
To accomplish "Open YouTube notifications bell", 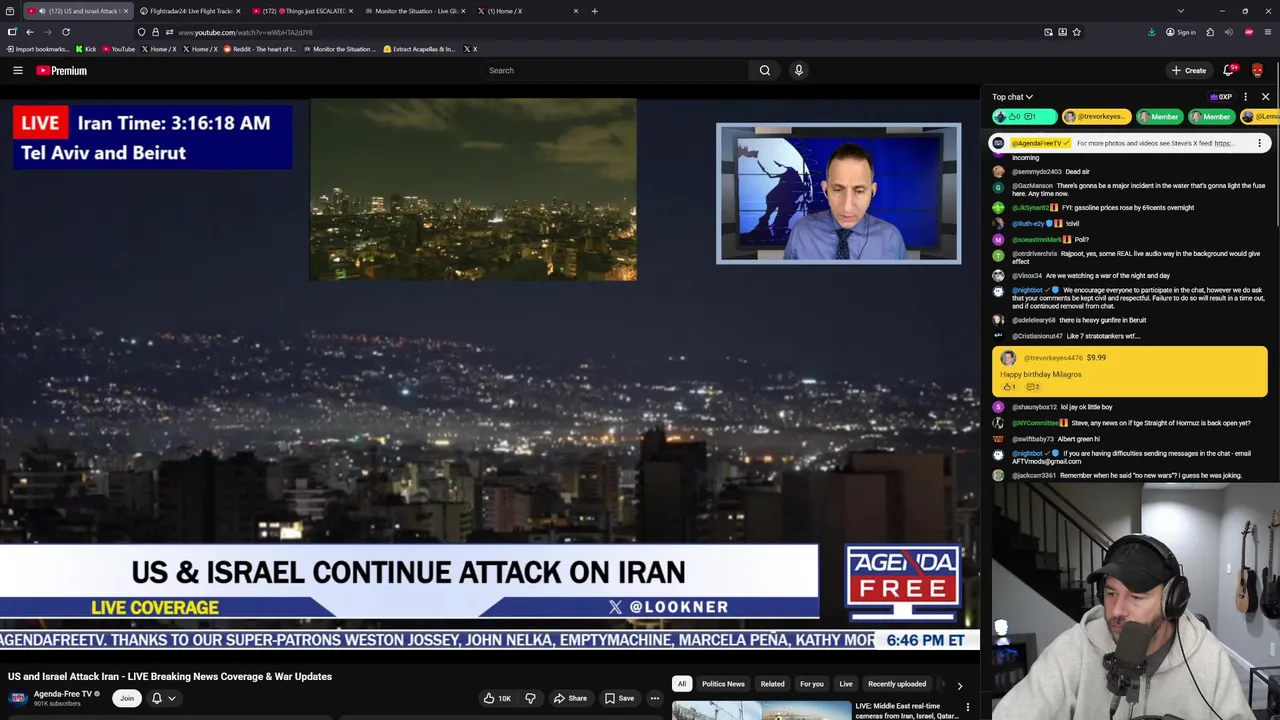I will pyautogui.click(x=1229, y=70).
